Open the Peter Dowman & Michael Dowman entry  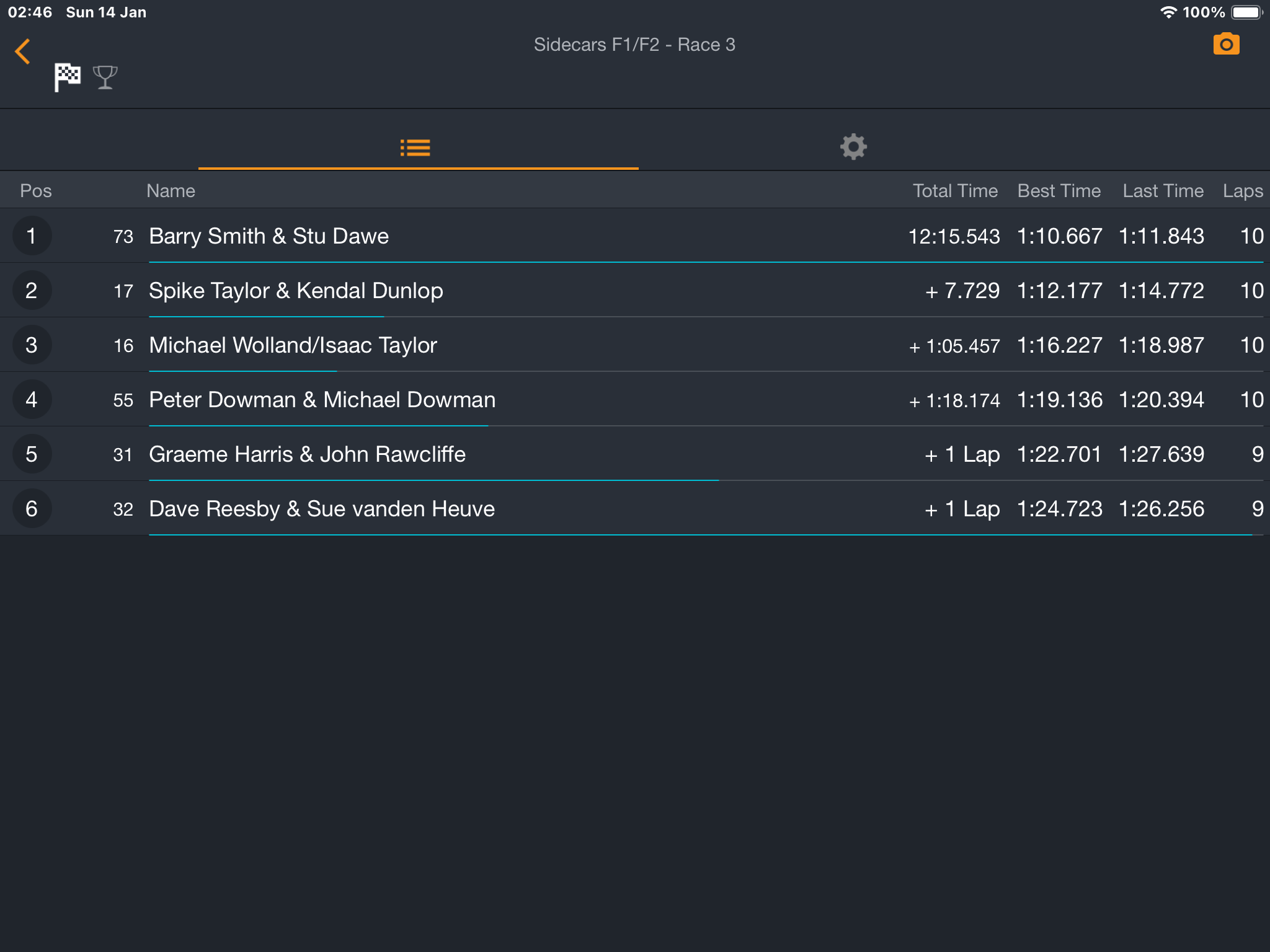pos(635,399)
